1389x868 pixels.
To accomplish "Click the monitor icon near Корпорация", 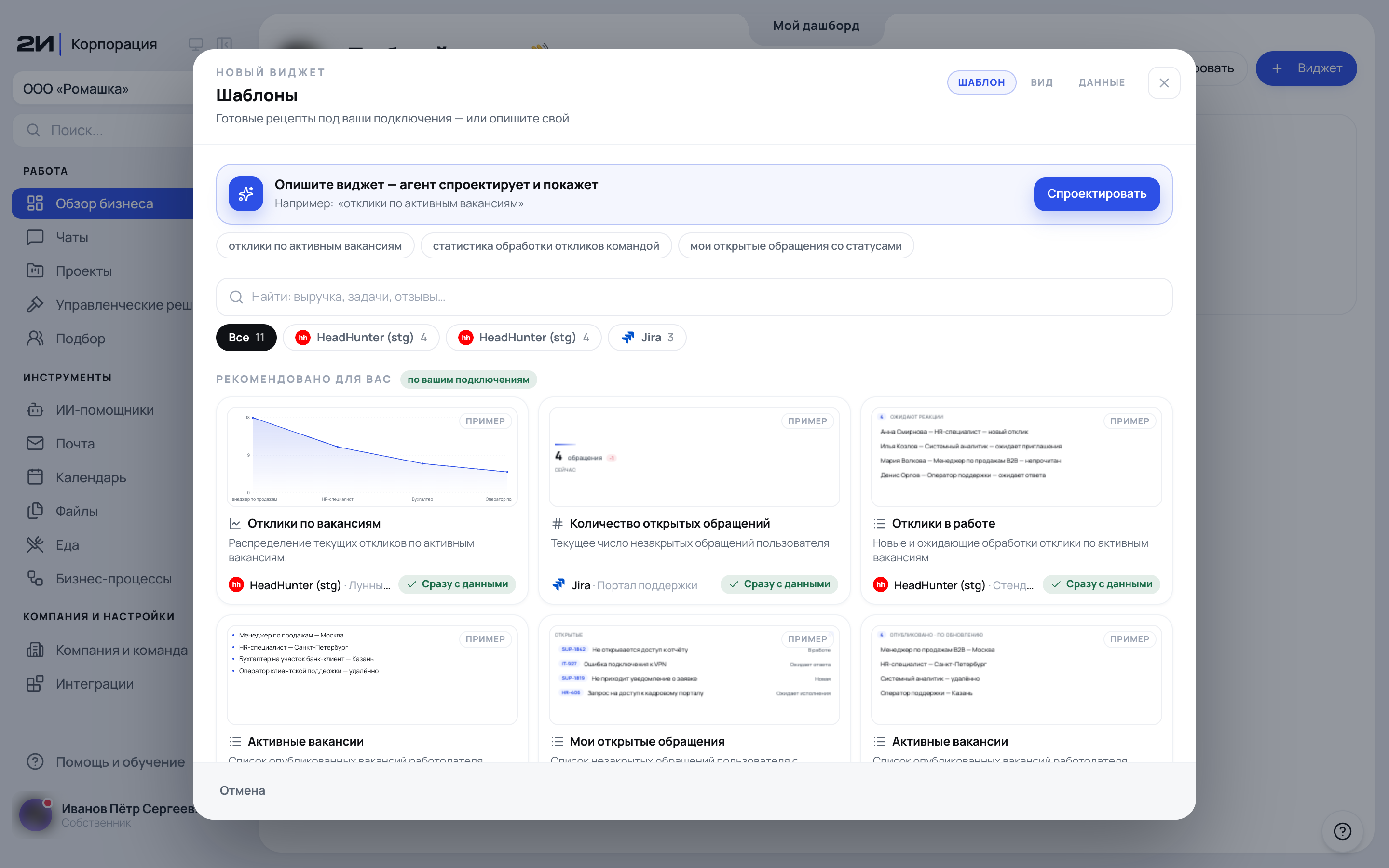I will click(196, 43).
